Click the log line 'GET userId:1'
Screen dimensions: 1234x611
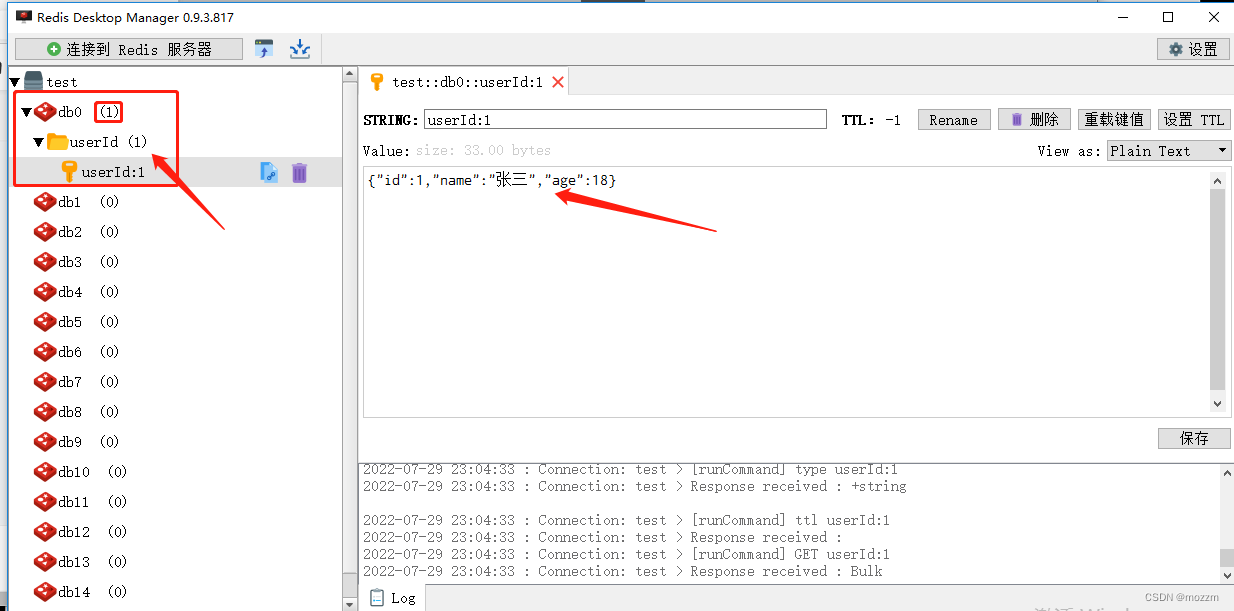(626, 554)
